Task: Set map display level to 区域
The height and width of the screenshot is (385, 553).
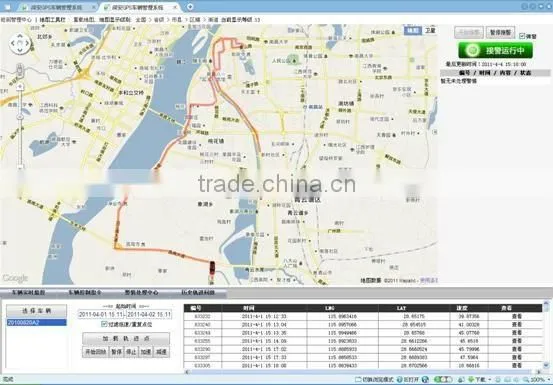Action: [x=195, y=20]
